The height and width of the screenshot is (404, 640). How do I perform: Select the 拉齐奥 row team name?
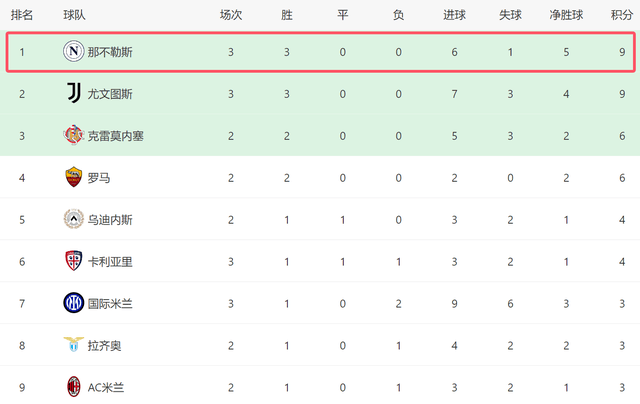point(104,346)
